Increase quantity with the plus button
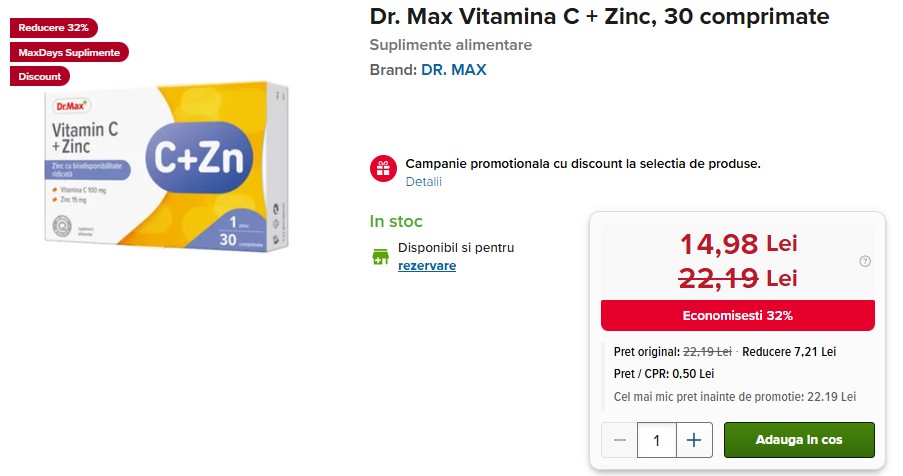 pos(694,440)
